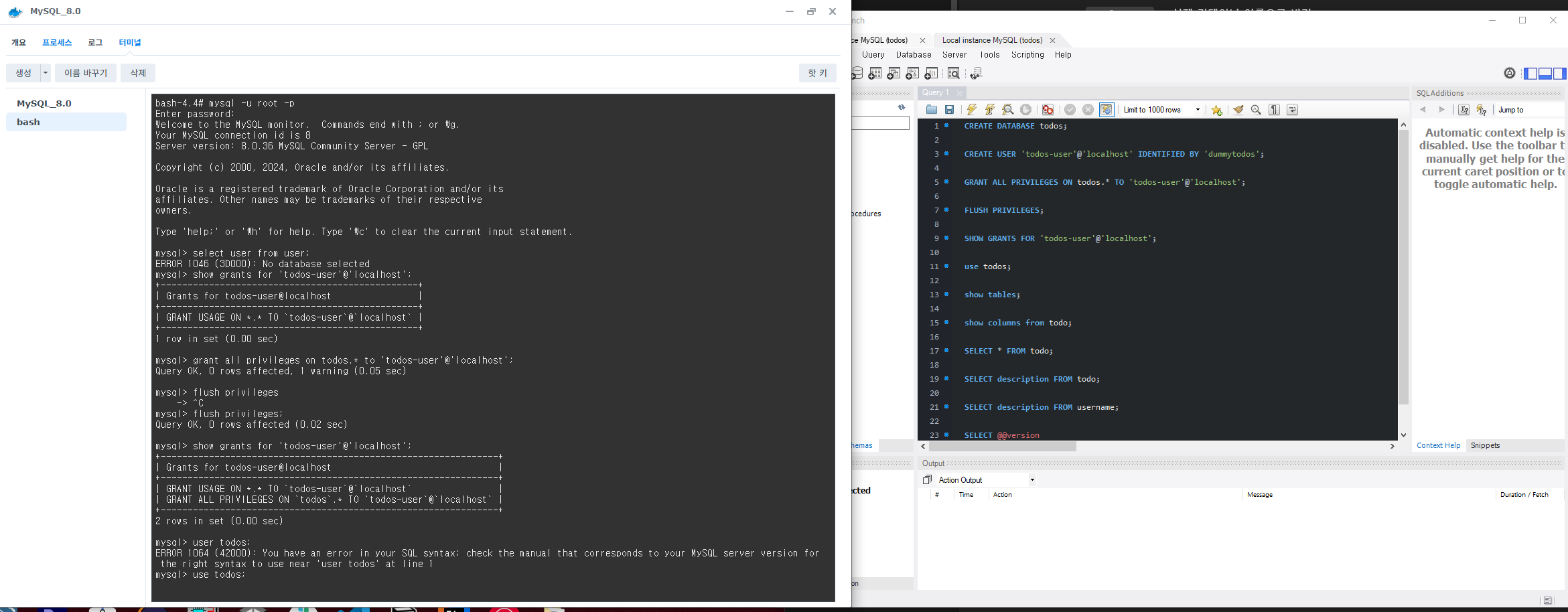Click the 이름 바꾸기 button
Screen dimensions: 1568x612
coord(86,73)
